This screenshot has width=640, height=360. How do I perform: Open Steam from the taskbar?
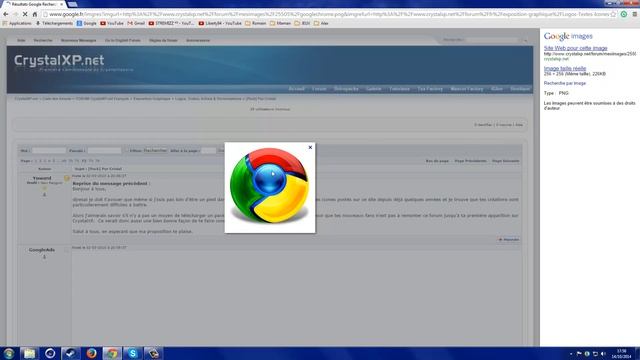[x=71, y=353]
